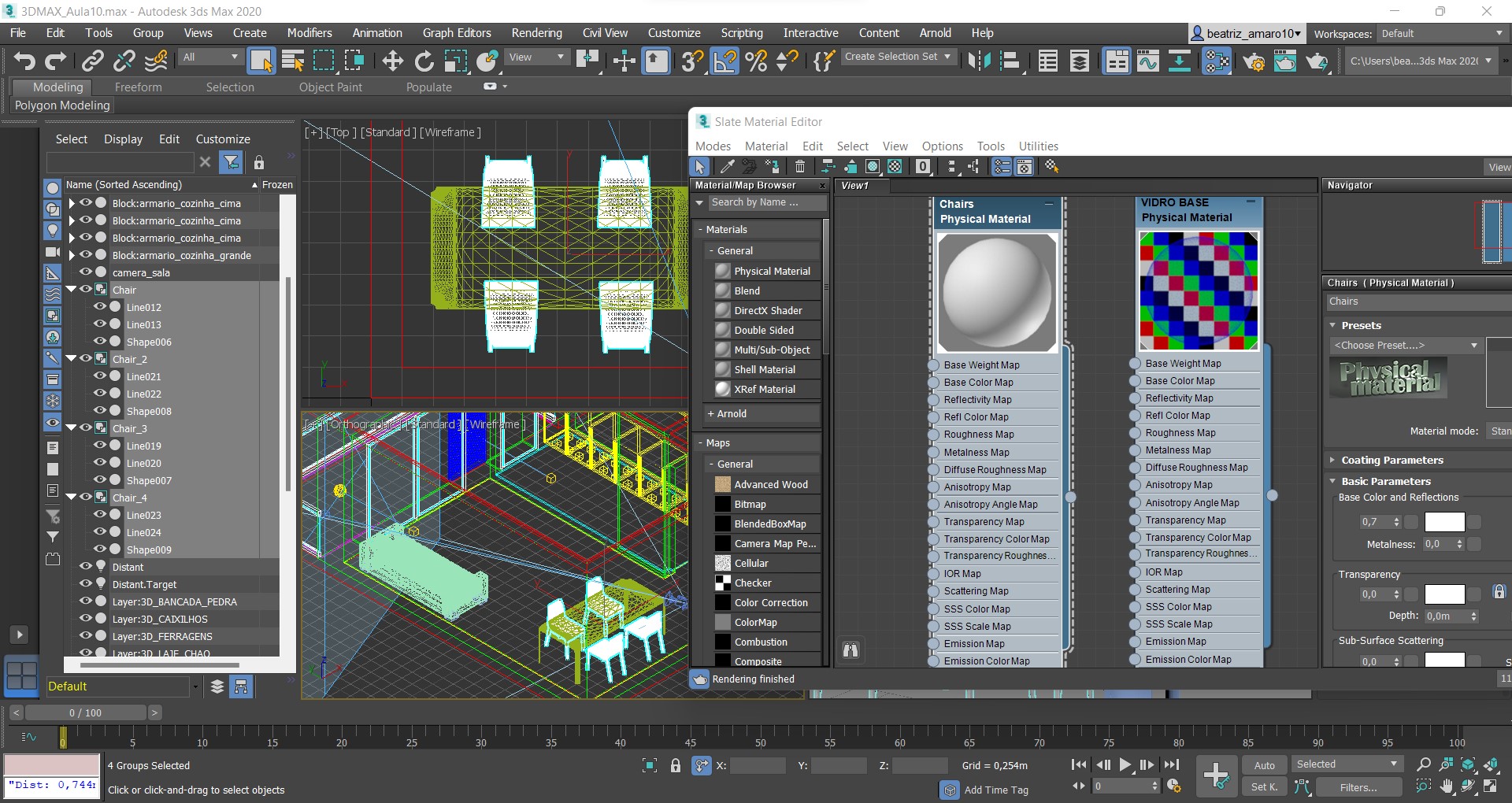Screen dimensions: 1512x803
Task: Click the Mirror tool icon
Action: pos(979,61)
